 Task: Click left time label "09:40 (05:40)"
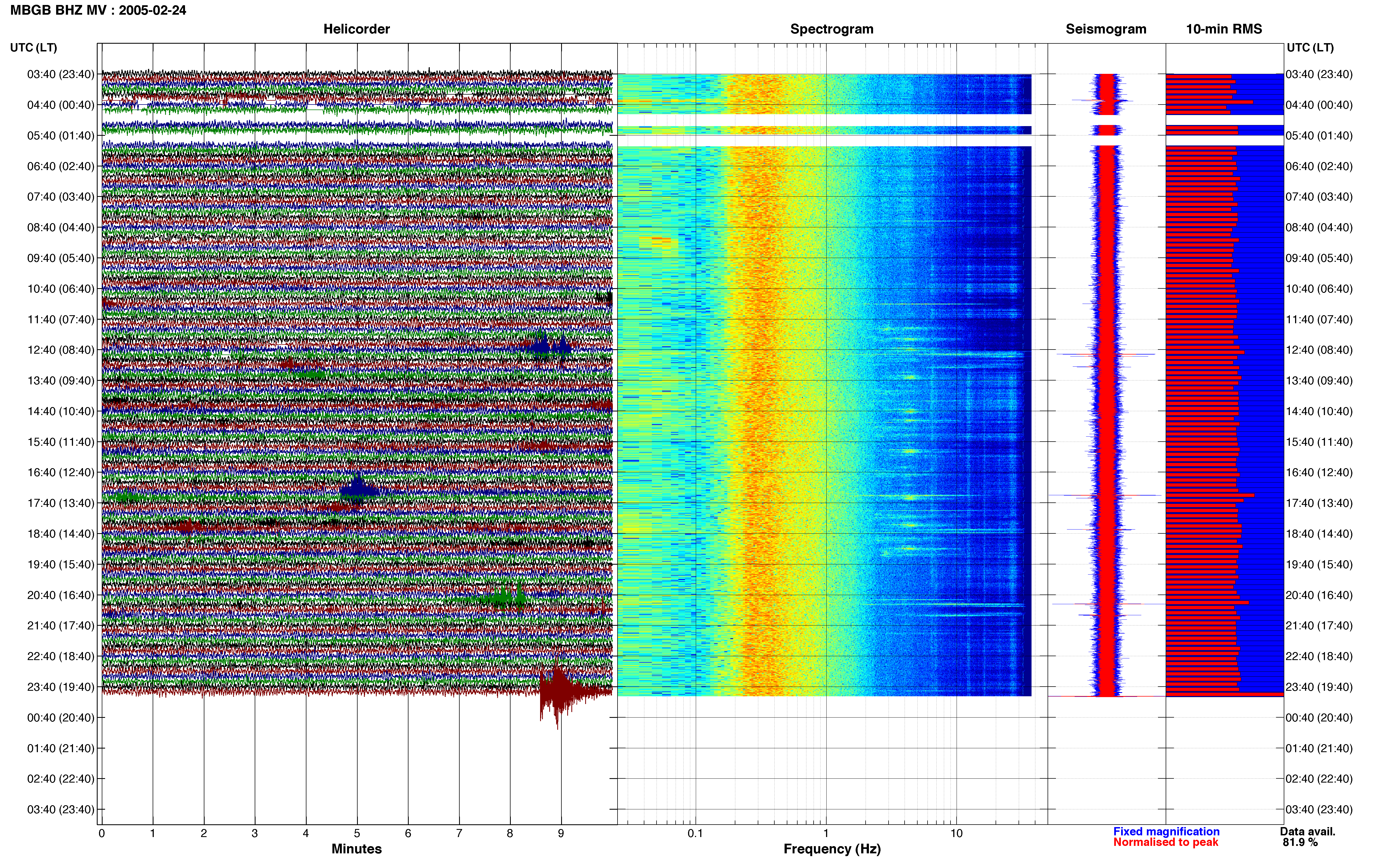click(61, 258)
